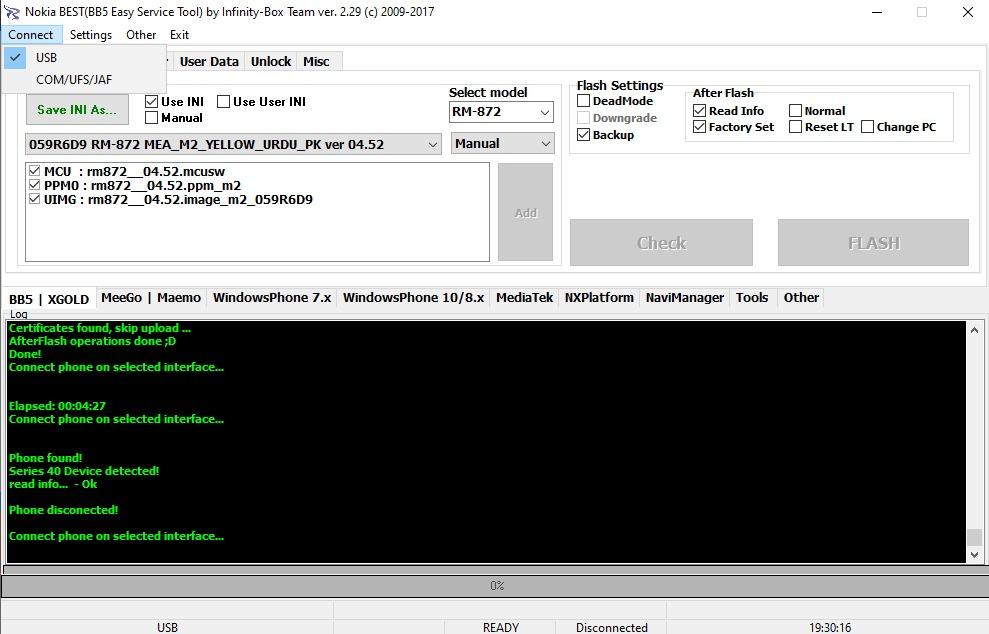Screen dimensions: 989x634
Task: Uncheck the Backup option
Action: 584,135
